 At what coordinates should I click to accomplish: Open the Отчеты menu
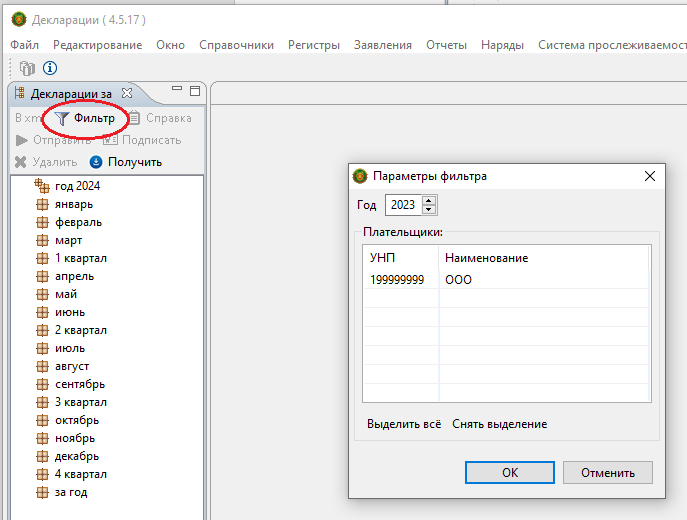coord(446,45)
